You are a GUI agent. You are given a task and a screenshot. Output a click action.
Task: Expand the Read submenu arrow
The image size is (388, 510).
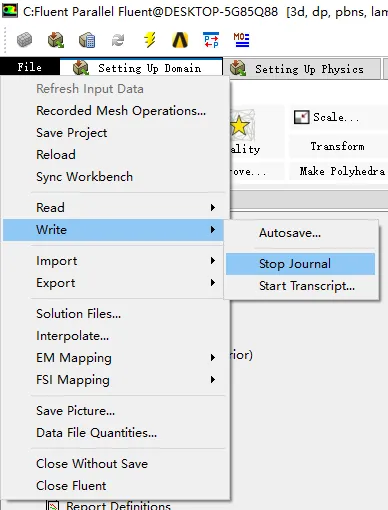tap(213, 208)
